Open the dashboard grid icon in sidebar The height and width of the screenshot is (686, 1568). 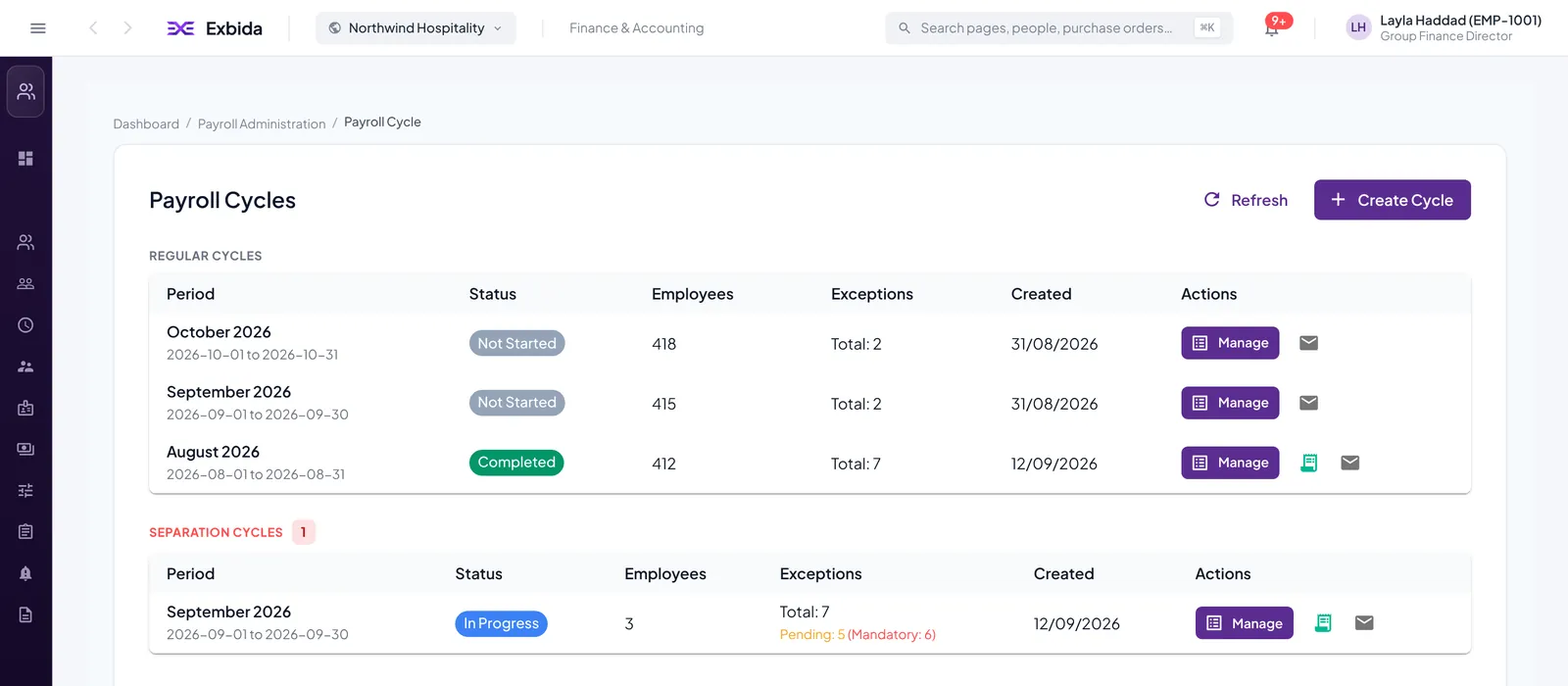(x=25, y=159)
